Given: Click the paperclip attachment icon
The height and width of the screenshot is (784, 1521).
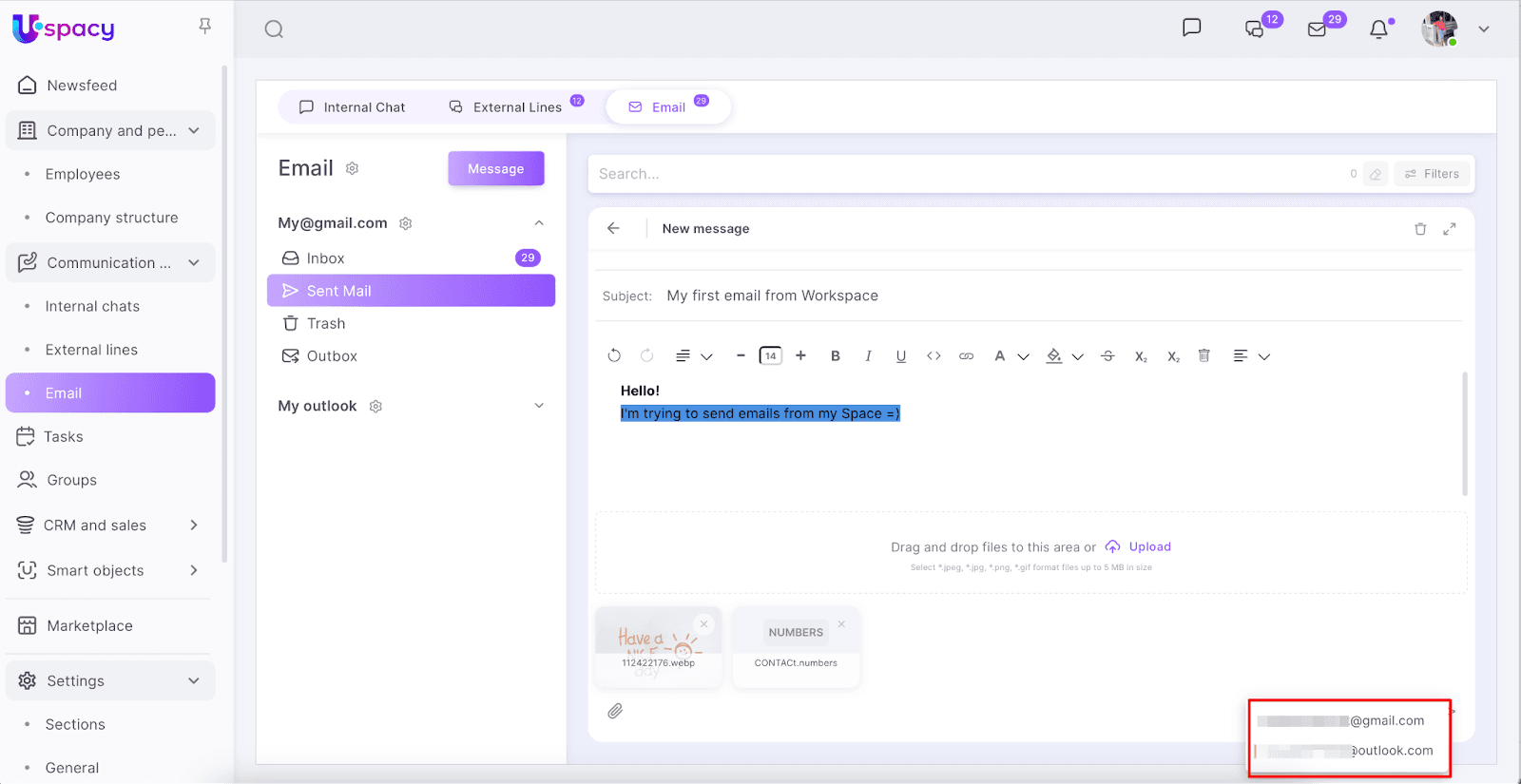Looking at the screenshot, I should [x=615, y=711].
